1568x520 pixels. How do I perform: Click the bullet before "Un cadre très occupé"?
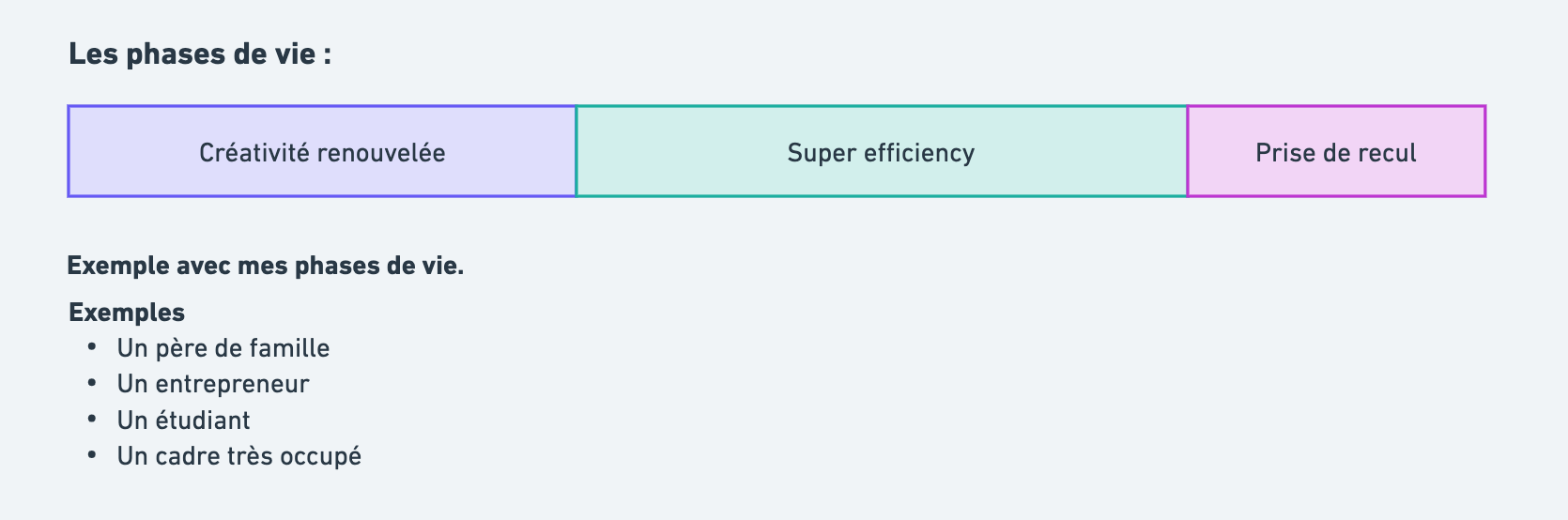[x=92, y=455]
